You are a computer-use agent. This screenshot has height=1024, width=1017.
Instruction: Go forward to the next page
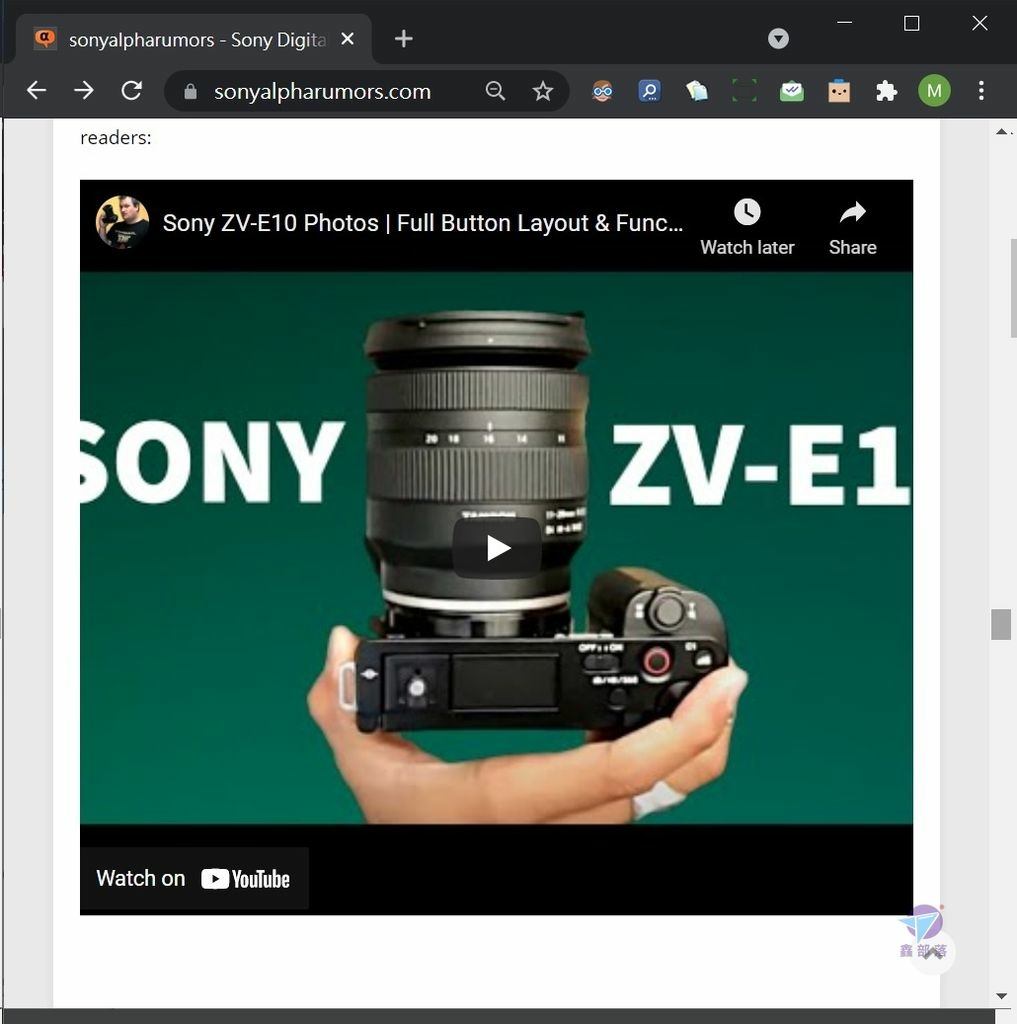click(x=84, y=90)
